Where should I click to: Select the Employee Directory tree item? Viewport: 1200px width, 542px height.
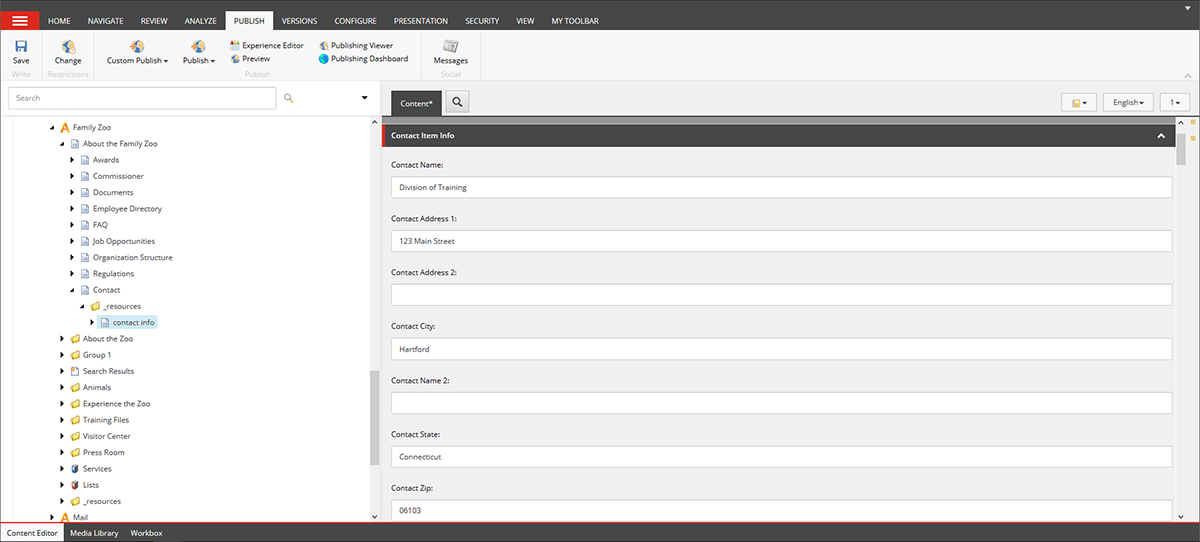point(127,209)
